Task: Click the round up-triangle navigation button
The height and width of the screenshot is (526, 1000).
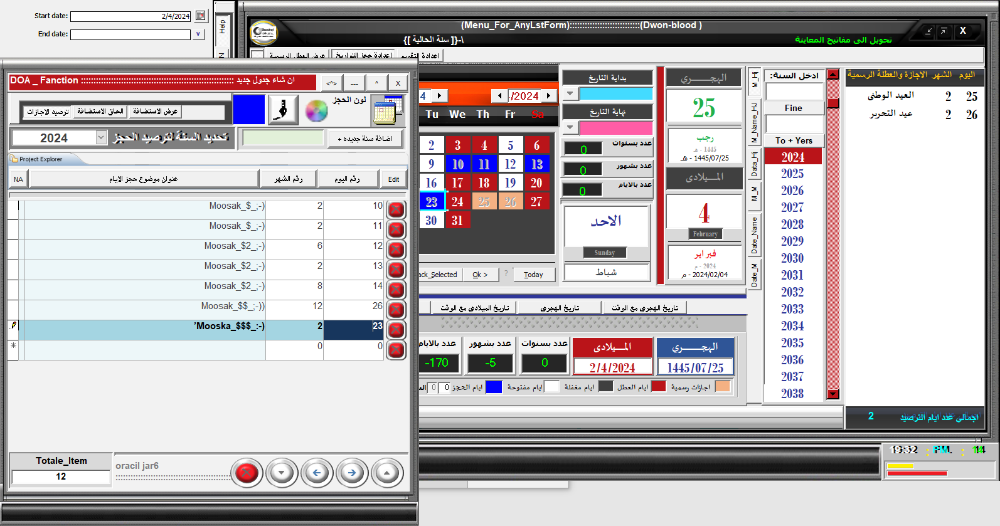Action: click(387, 472)
